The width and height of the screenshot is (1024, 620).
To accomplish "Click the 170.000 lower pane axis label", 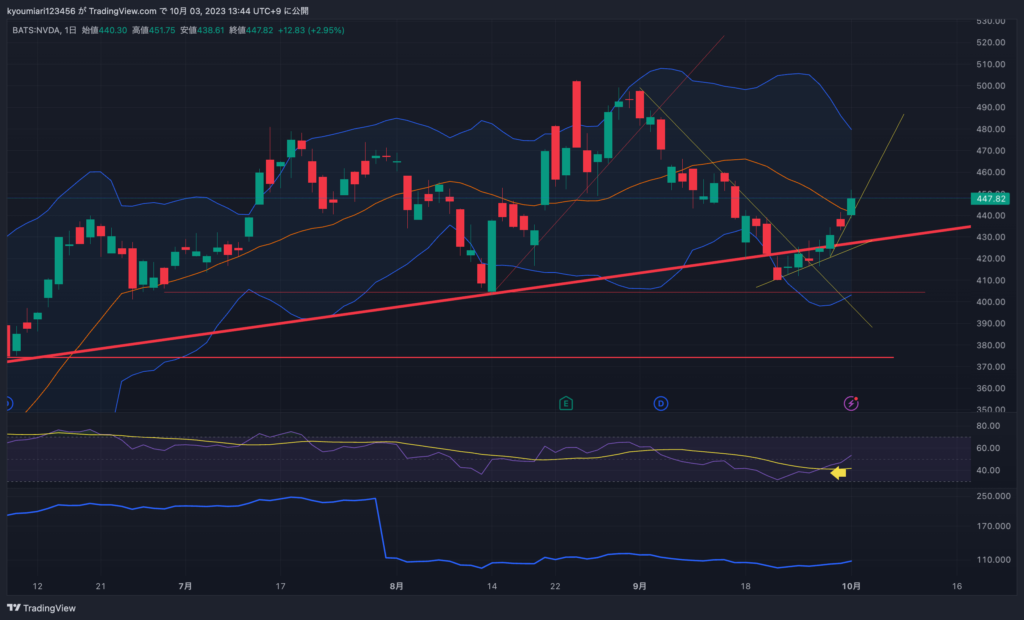I will pos(993,526).
